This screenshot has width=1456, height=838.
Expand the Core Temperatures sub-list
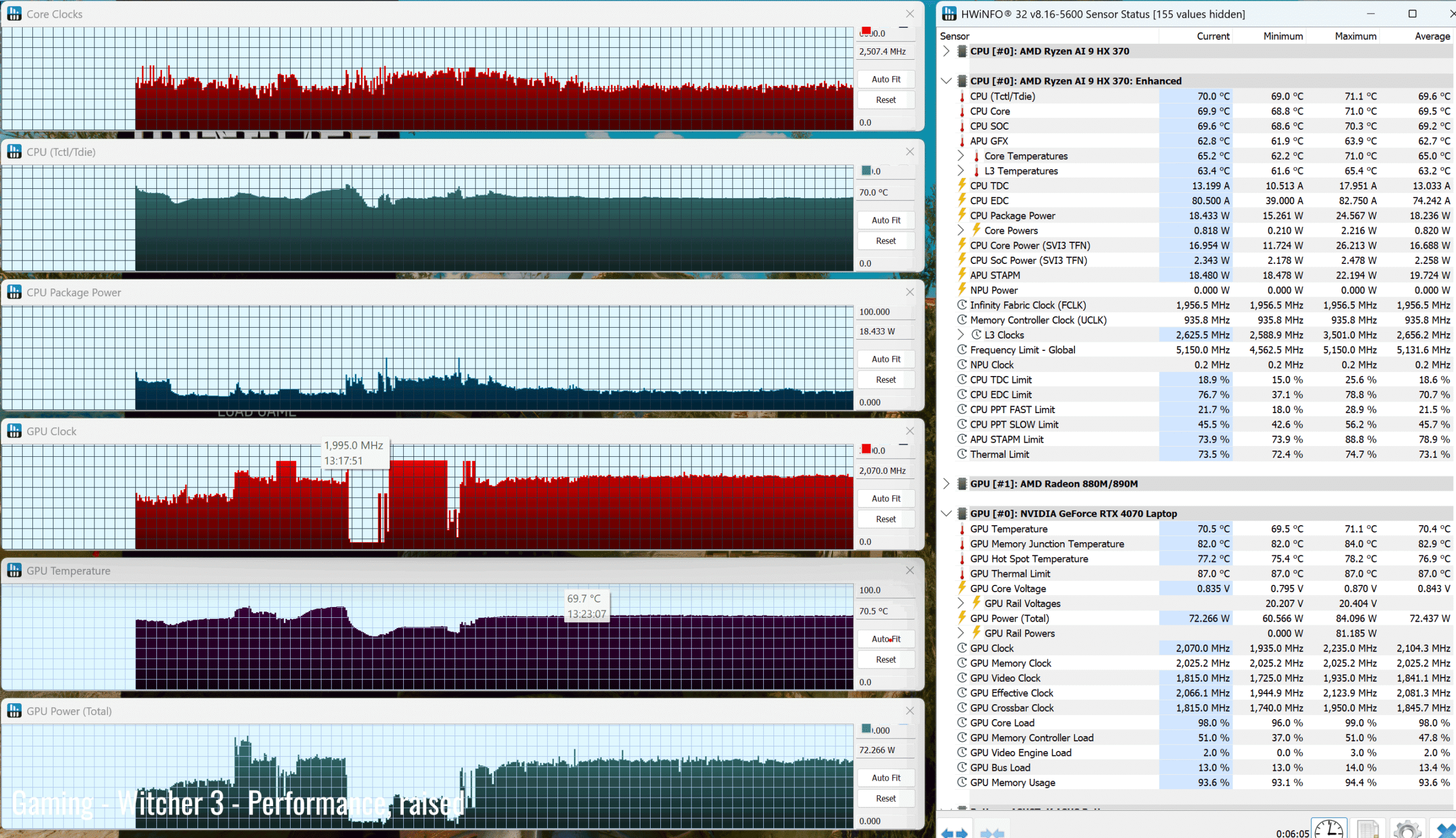(961, 156)
